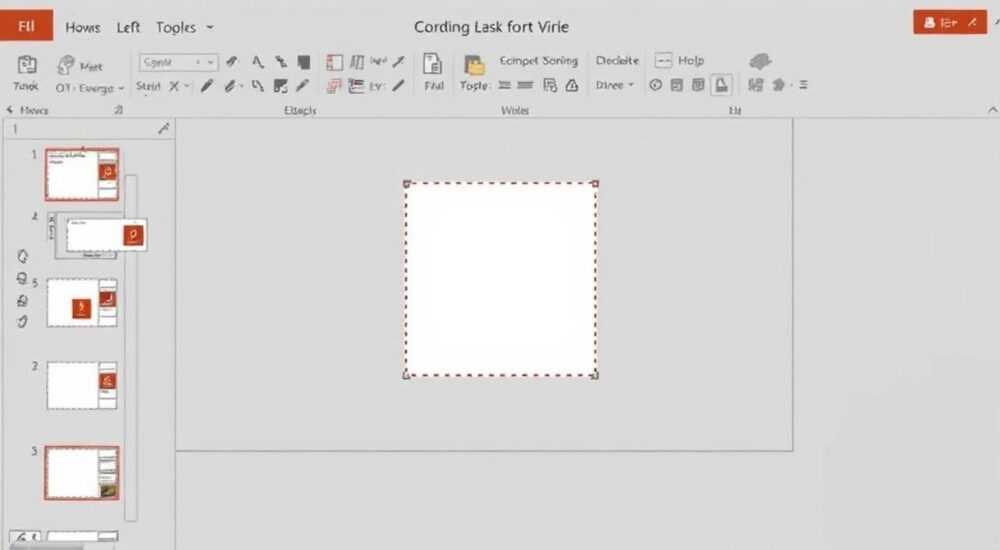The image size is (1000, 550).
Task: Toggle the highlighted boxed icon under Help
Action: [721, 85]
